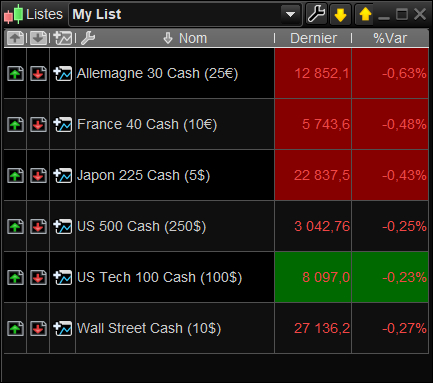Sell US 500 Cash with red arrow

point(39,227)
